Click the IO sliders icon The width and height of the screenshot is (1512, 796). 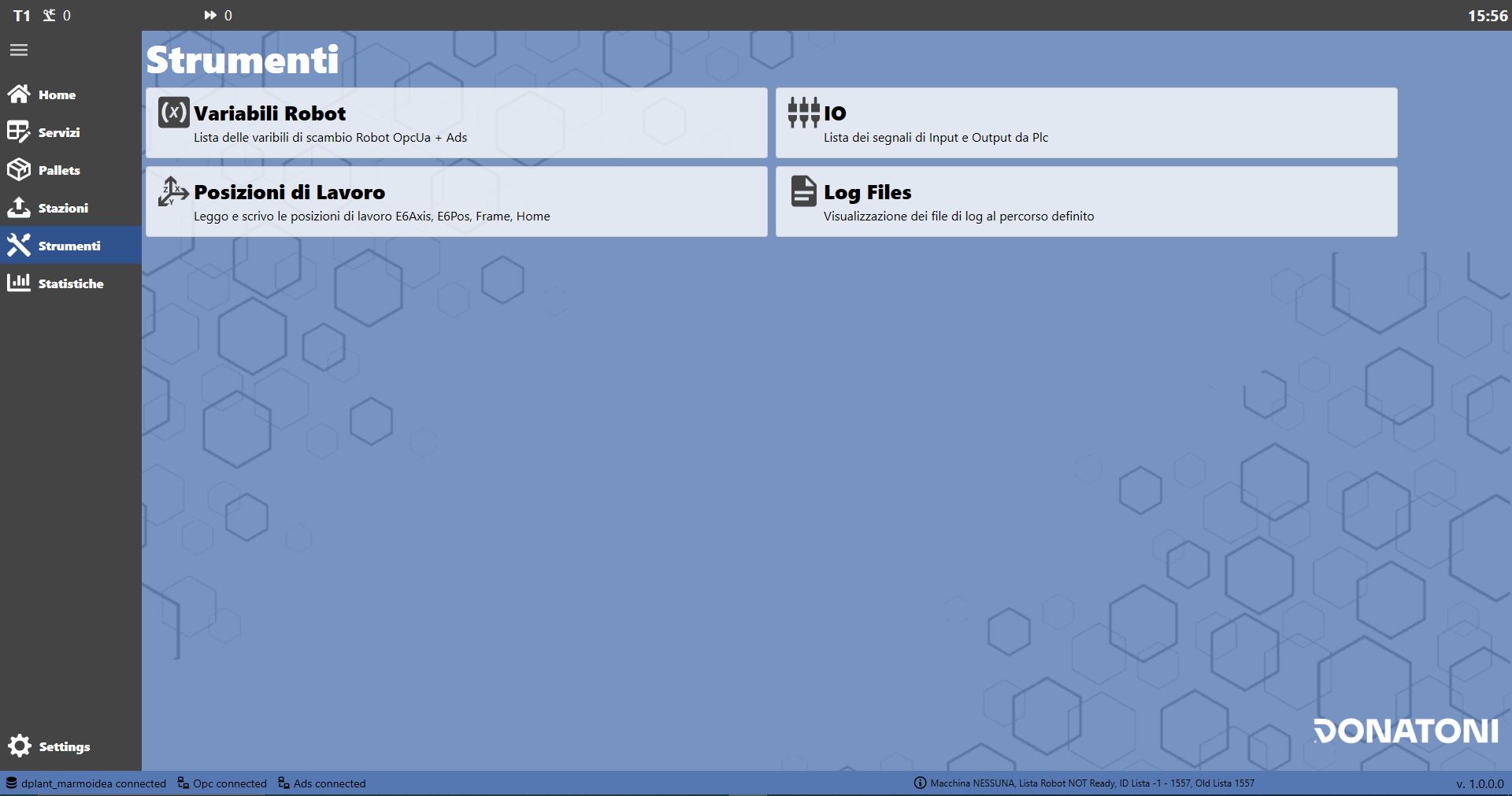804,113
